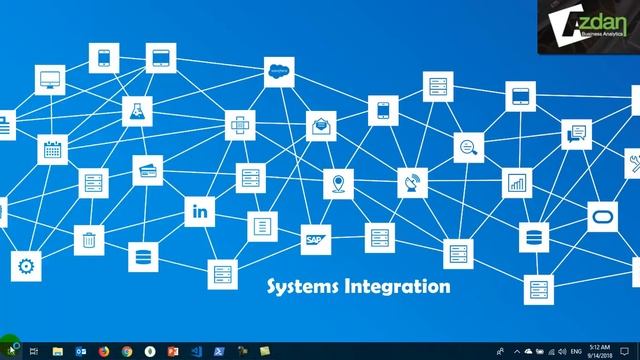
Task: Switch to PowerPoint in the taskbar
Action: (x=173, y=351)
